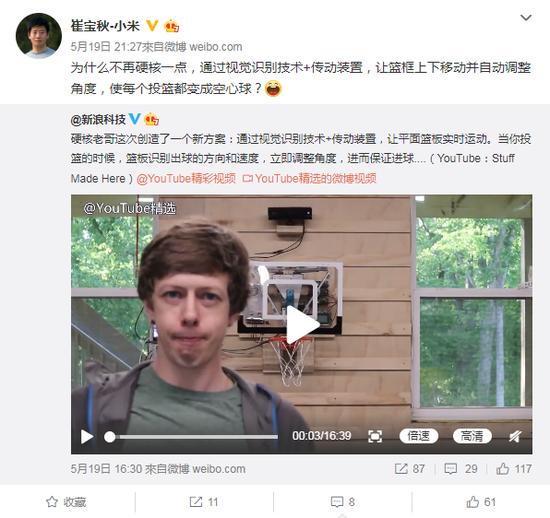Unmute the video with the speaker icon
550x518 pixels.
click(x=515, y=437)
